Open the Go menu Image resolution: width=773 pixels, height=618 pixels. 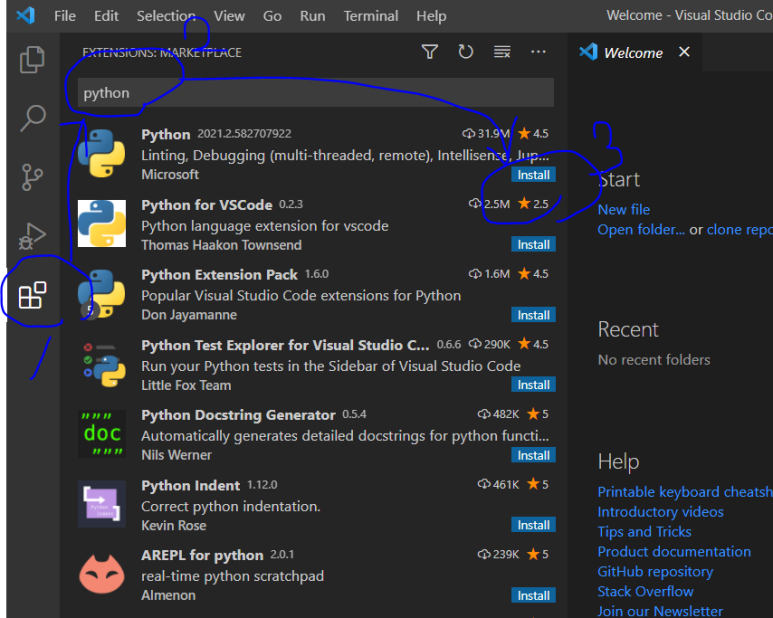tap(272, 16)
